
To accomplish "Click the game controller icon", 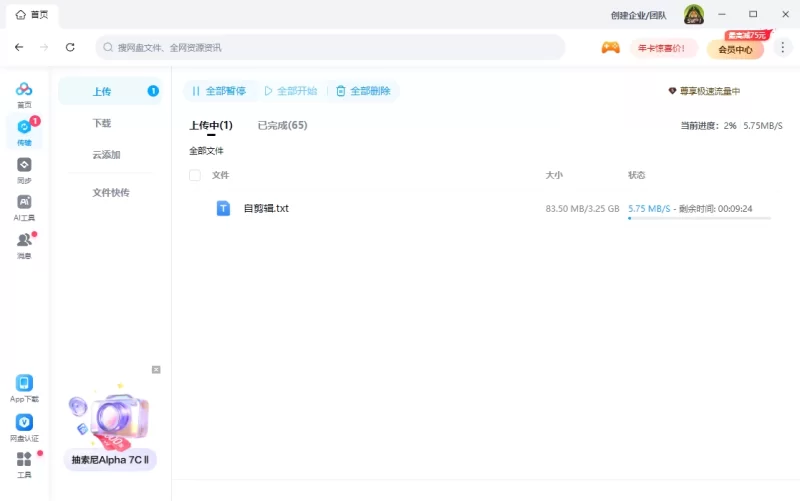I will 610,48.
